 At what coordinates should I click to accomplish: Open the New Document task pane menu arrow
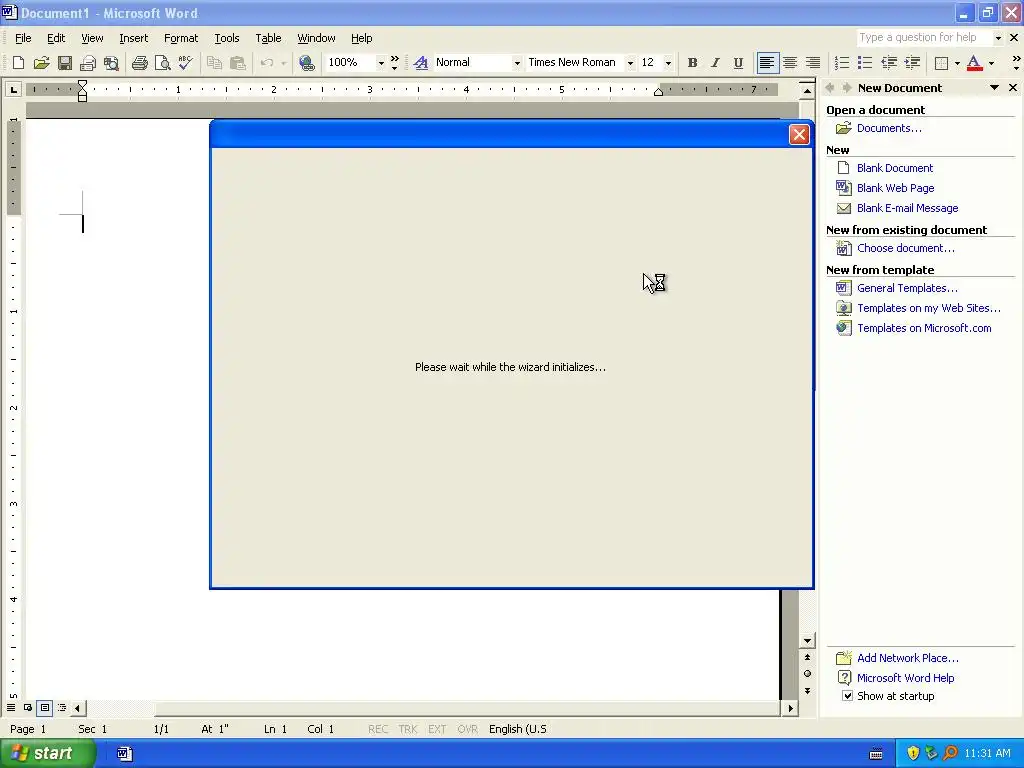pyautogui.click(x=994, y=88)
